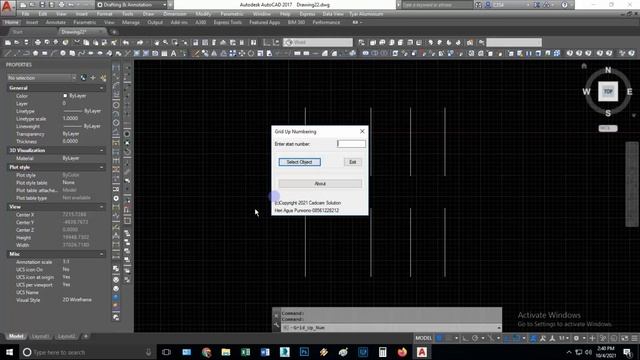640x360 pixels.
Task: Open the annotation scale 1:1 dropdown
Action: point(564,338)
